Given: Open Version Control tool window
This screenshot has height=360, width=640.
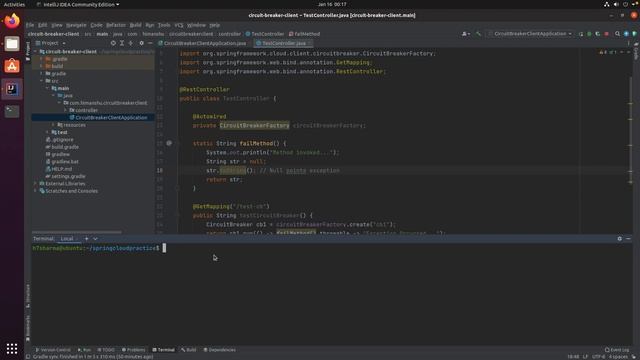Looking at the screenshot, I should tap(53, 350).
